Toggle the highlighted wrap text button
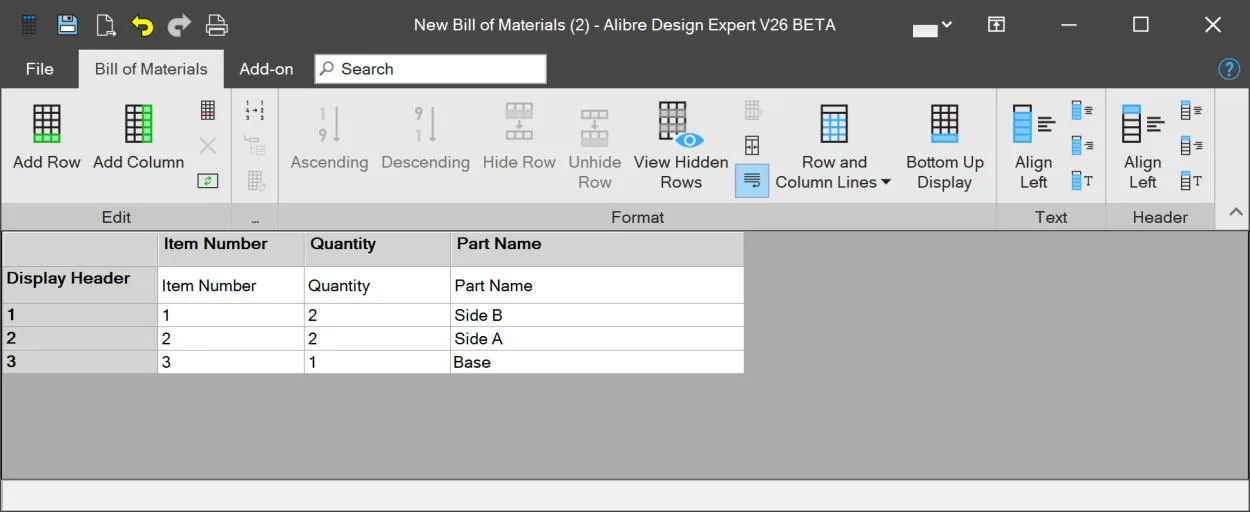1250x512 pixels. point(752,181)
